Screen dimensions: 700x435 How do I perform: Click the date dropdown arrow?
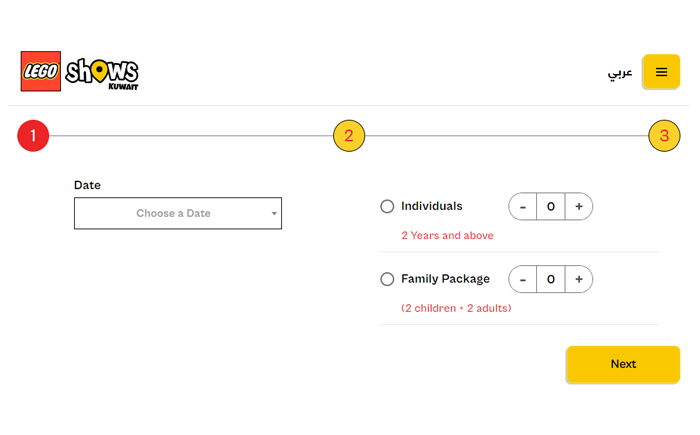[x=274, y=213]
